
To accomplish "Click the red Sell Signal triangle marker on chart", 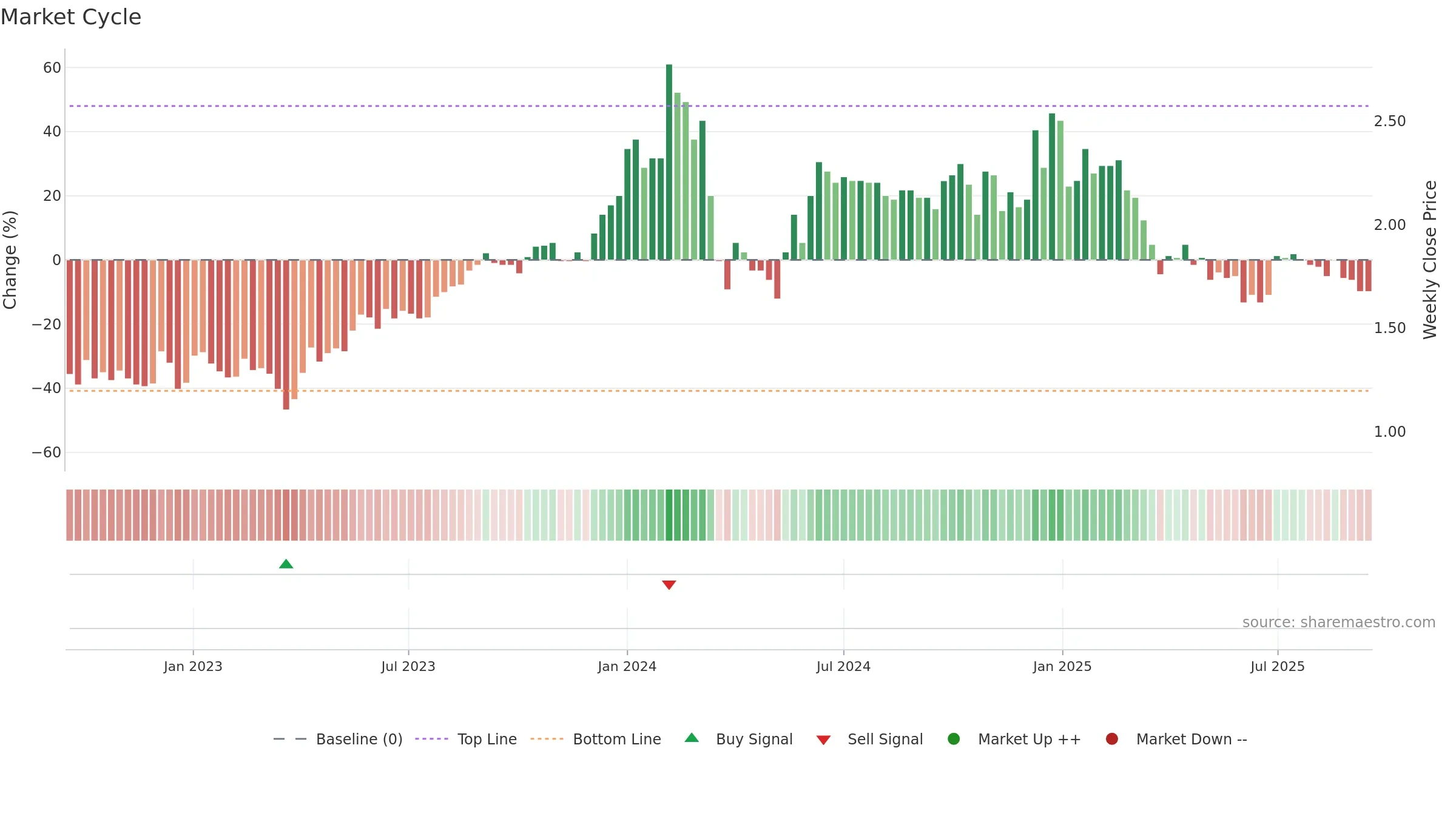I will pos(669,585).
